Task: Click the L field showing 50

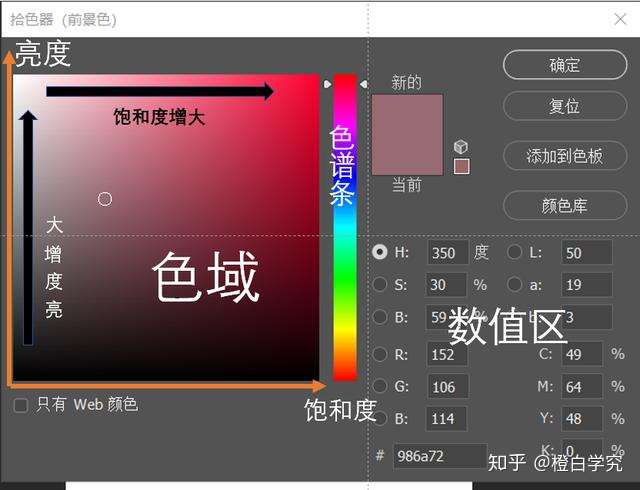Action: [587, 252]
